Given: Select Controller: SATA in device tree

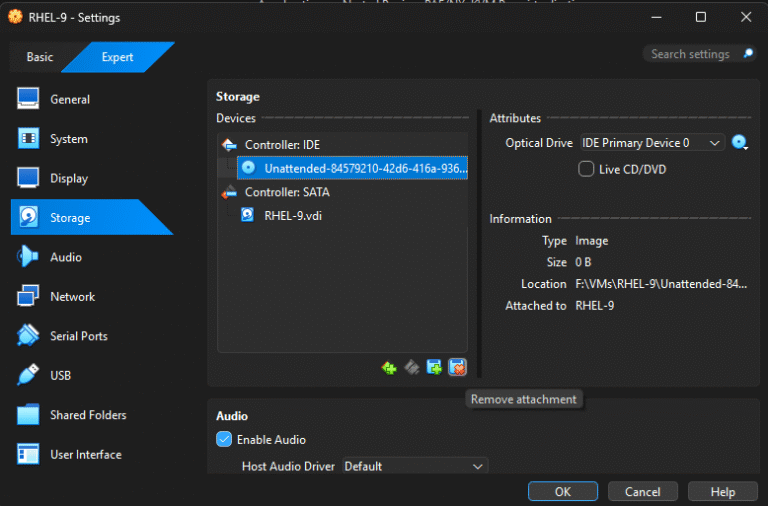Looking at the screenshot, I should pos(287,192).
